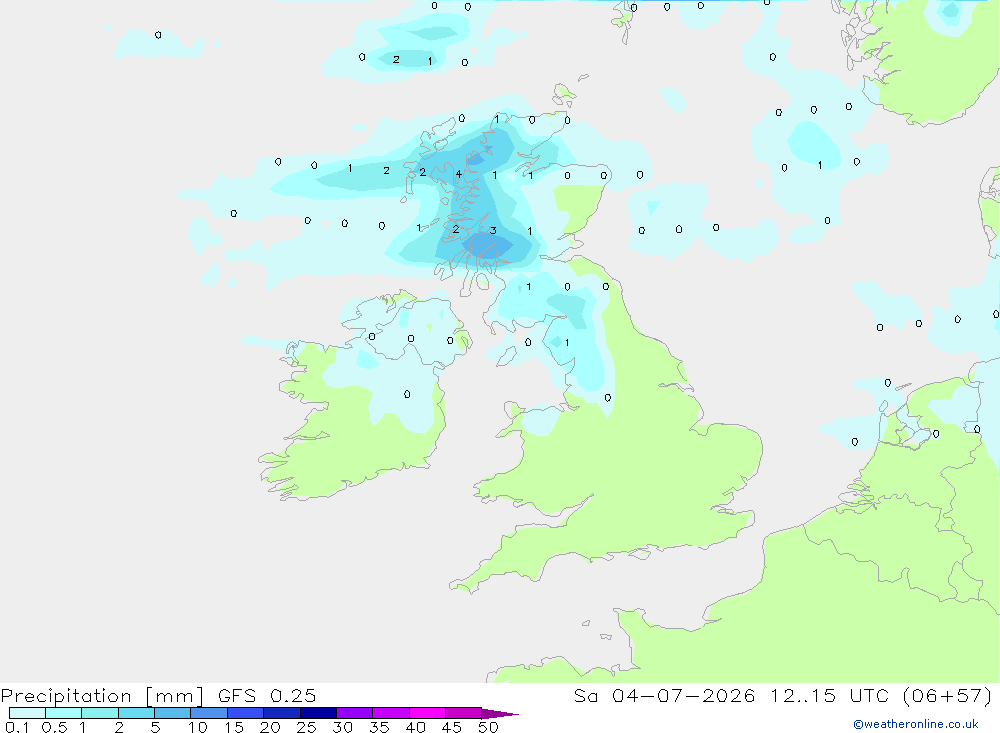The height and width of the screenshot is (733, 1000).
Task: Click the 40–45 mm magenta legend box
Action: pyautogui.click(x=427, y=713)
